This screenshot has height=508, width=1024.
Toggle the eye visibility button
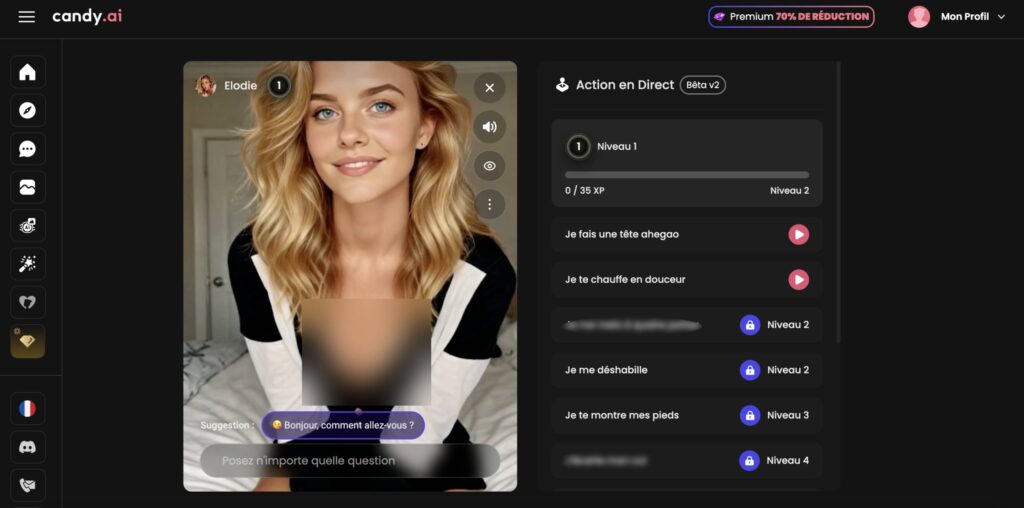click(489, 166)
